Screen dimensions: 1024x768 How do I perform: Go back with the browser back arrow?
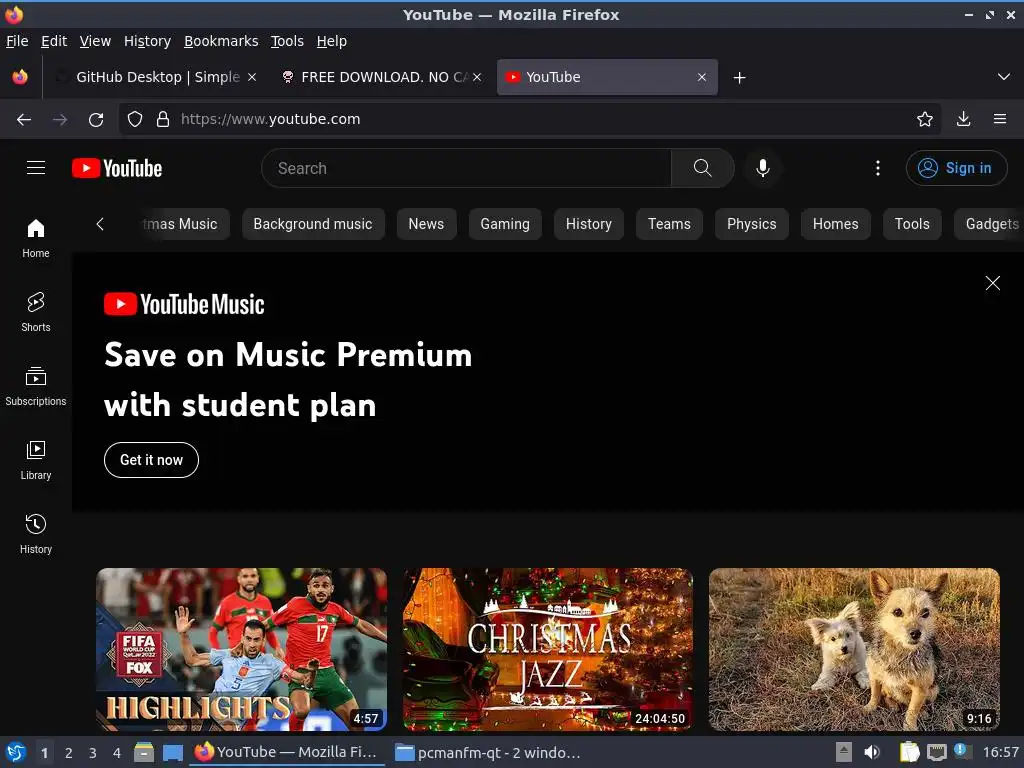(24, 120)
